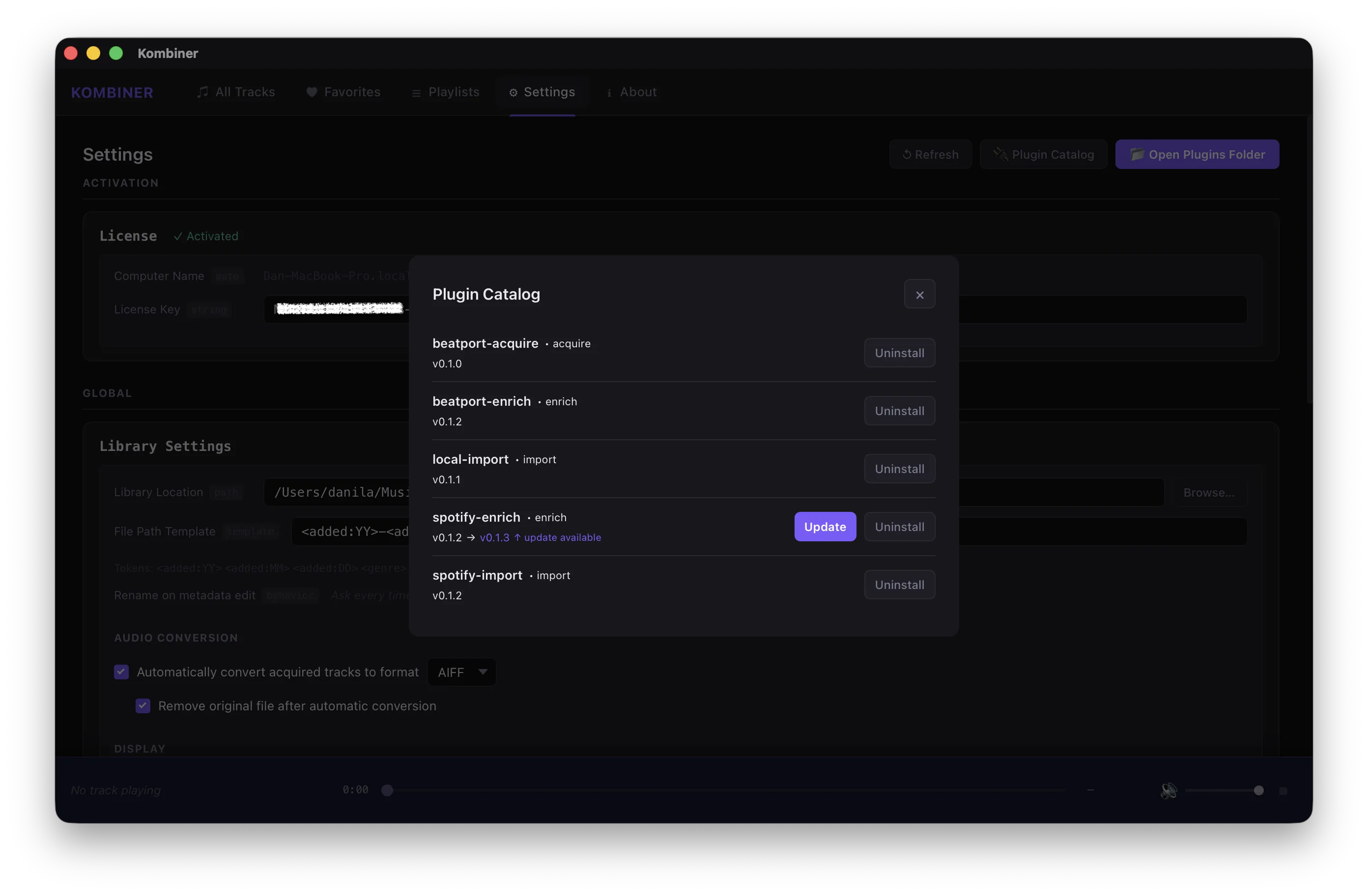Click the local-import plugin name
Viewport: 1368px width, 896px height.
pyautogui.click(x=470, y=459)
